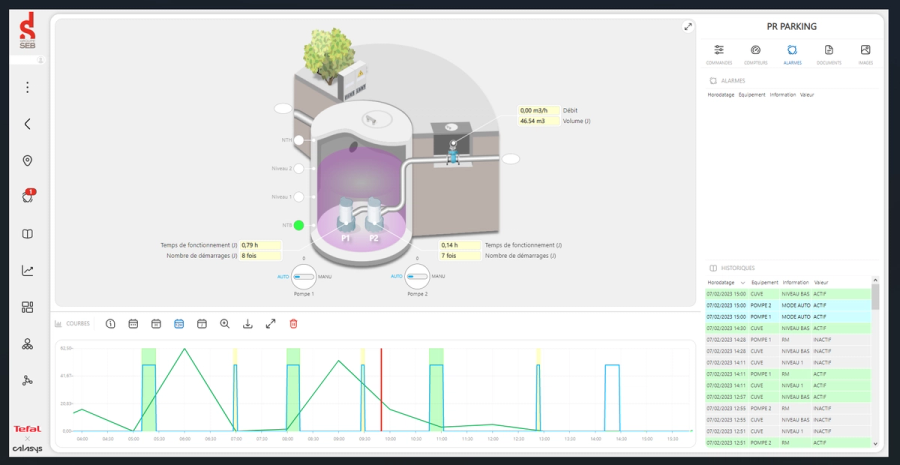Select the Alarmes tab
Image resolution: width=900 pixels, height=465 pixels.
pyautogui.click(x=792, y=55)
